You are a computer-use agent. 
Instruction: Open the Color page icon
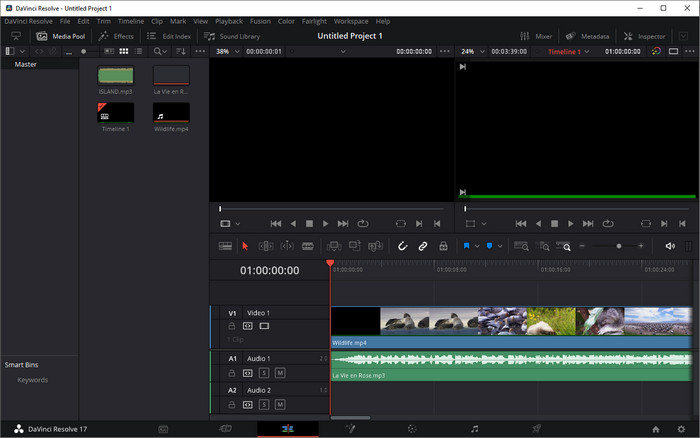pyautogui.click(x=412, y=429)
